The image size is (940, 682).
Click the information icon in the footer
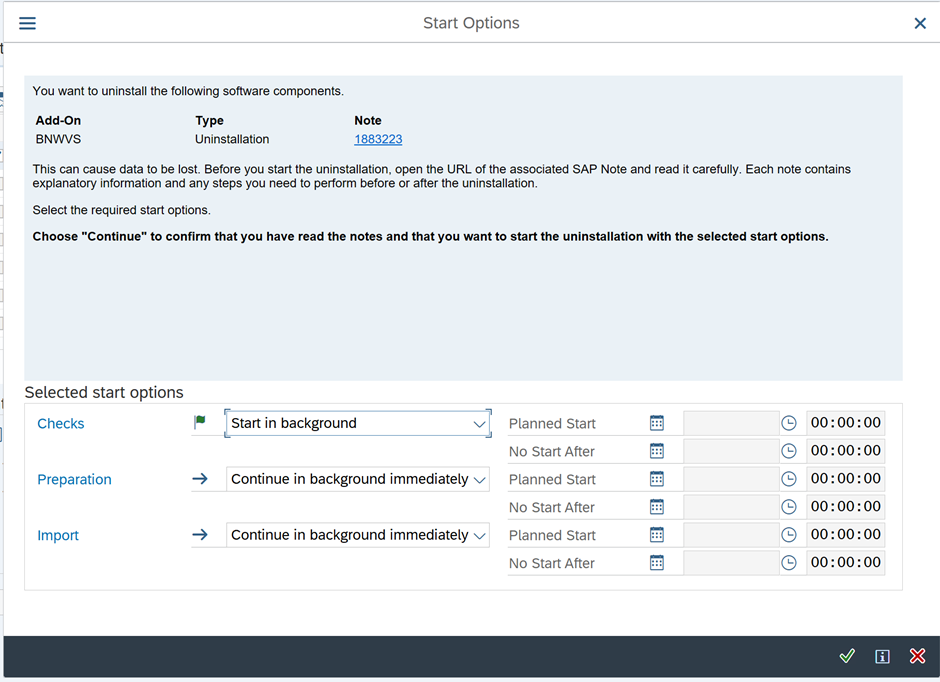click(882, 656)
